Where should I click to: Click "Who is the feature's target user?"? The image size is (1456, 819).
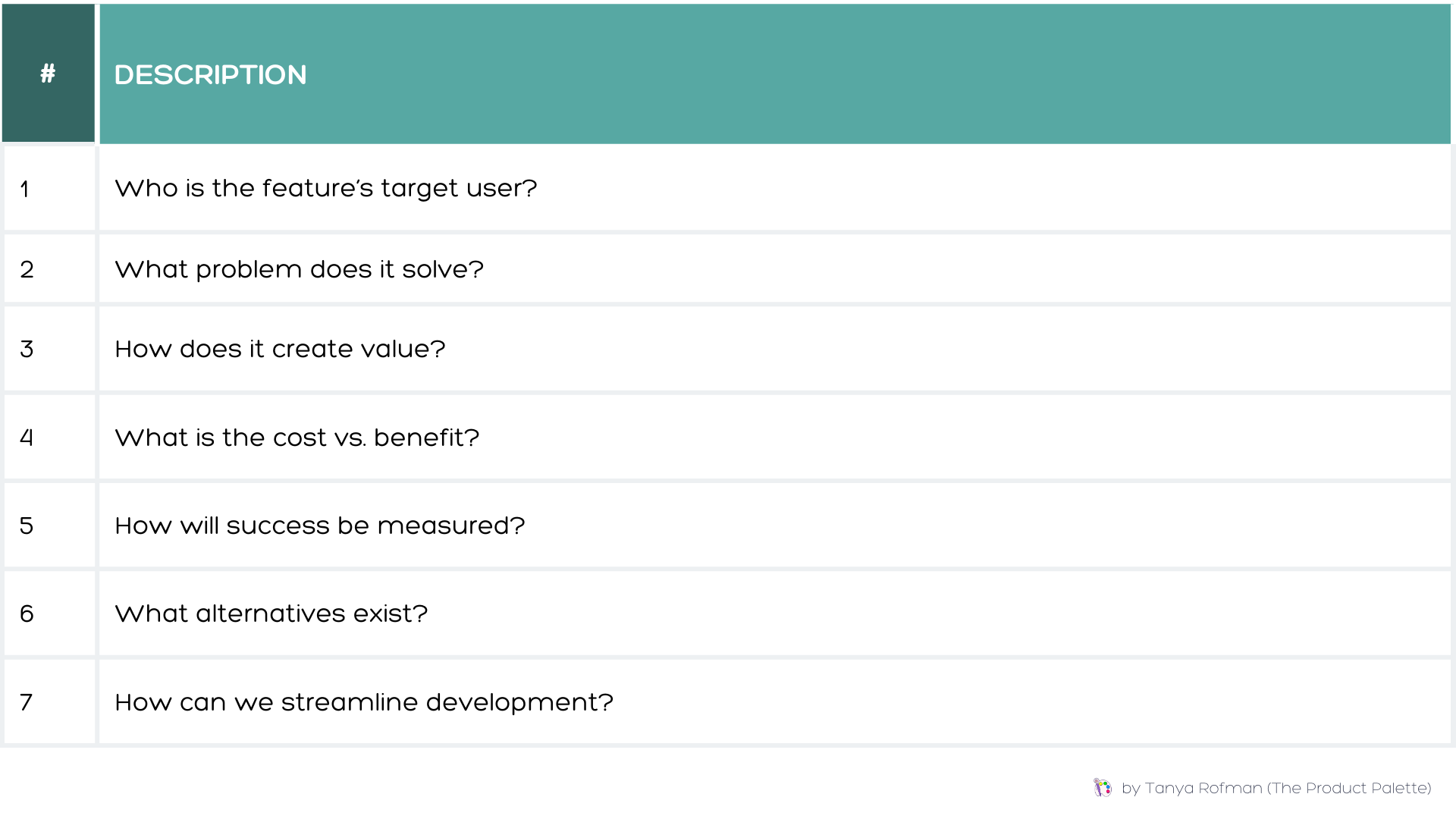[325, 188]
